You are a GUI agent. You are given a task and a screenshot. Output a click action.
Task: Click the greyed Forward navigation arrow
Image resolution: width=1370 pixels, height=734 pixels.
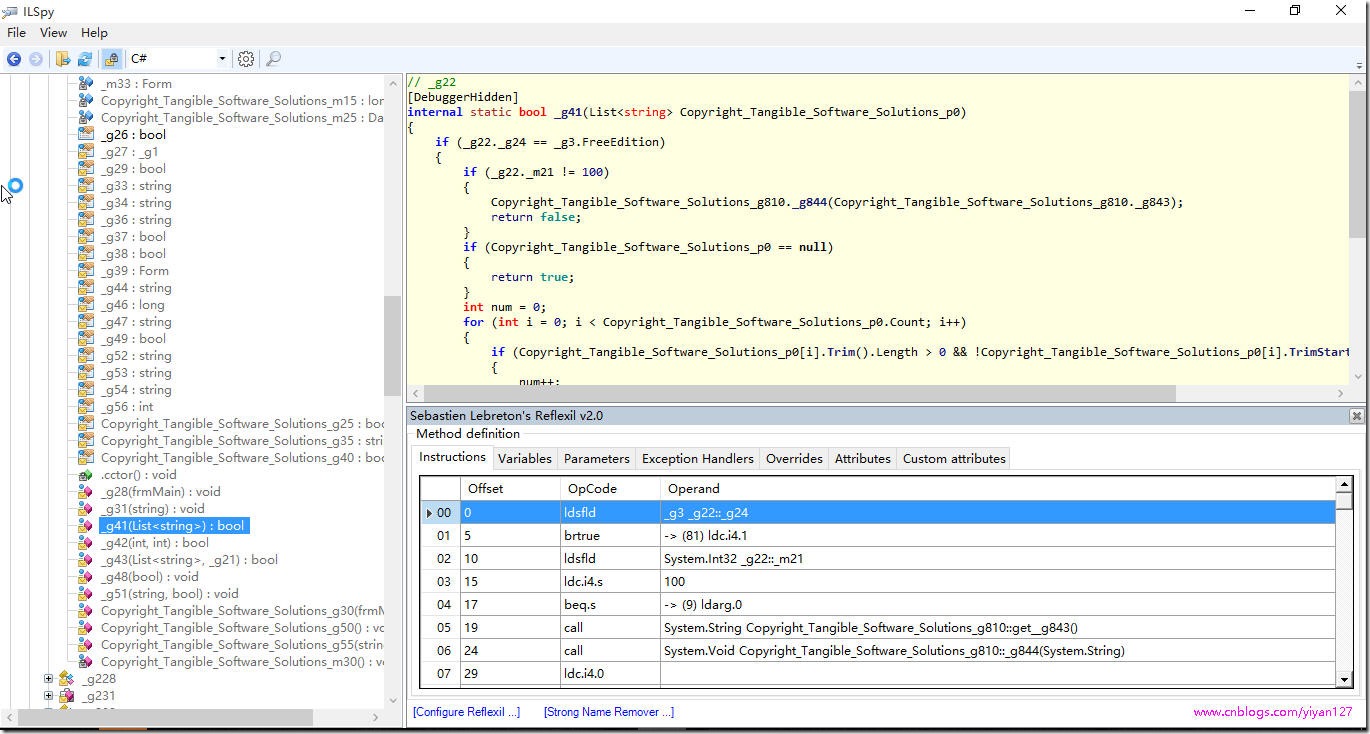point(36,59)
